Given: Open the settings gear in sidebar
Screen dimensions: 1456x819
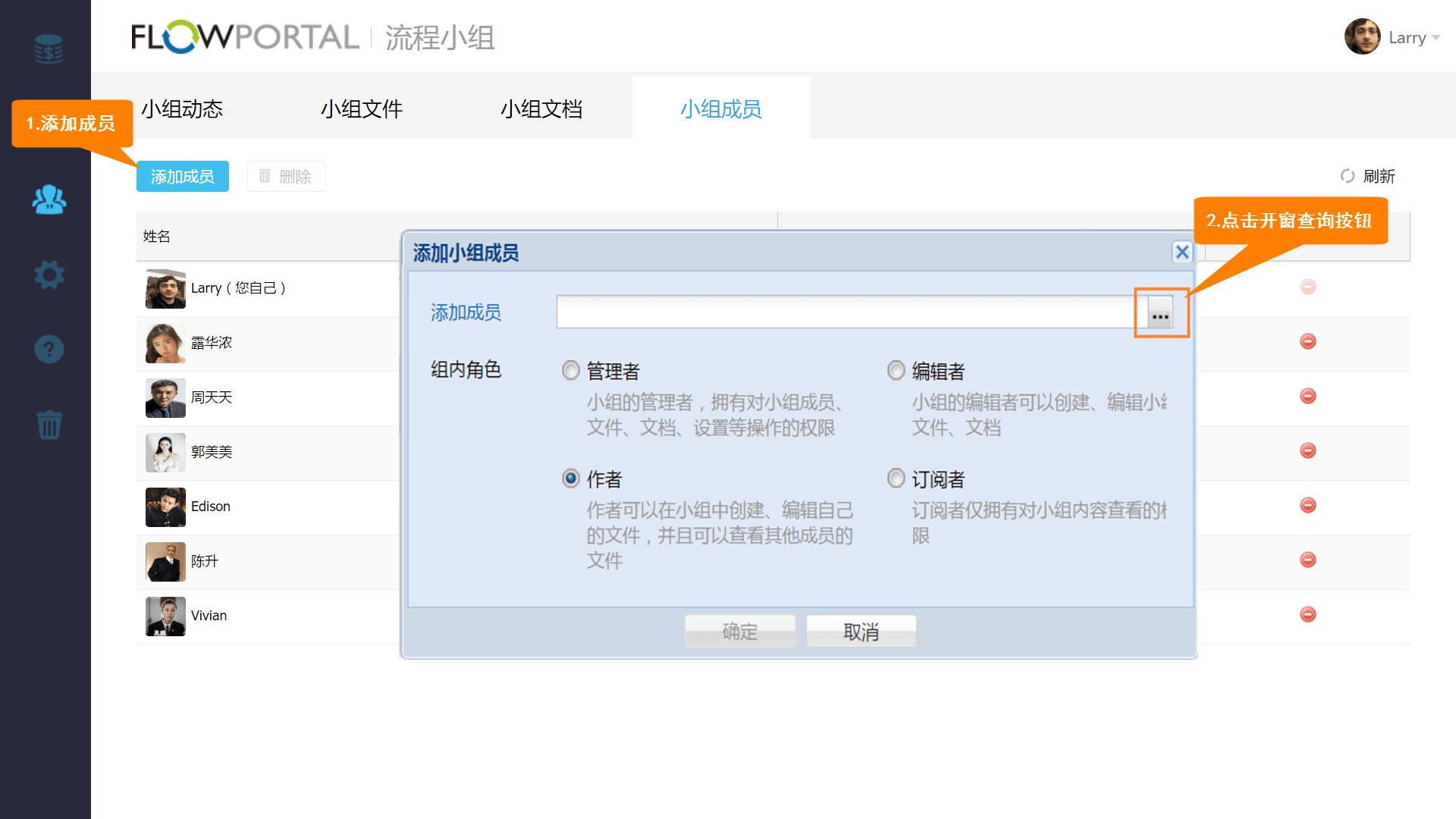Looking at the screenshot, I should [49, 275].
